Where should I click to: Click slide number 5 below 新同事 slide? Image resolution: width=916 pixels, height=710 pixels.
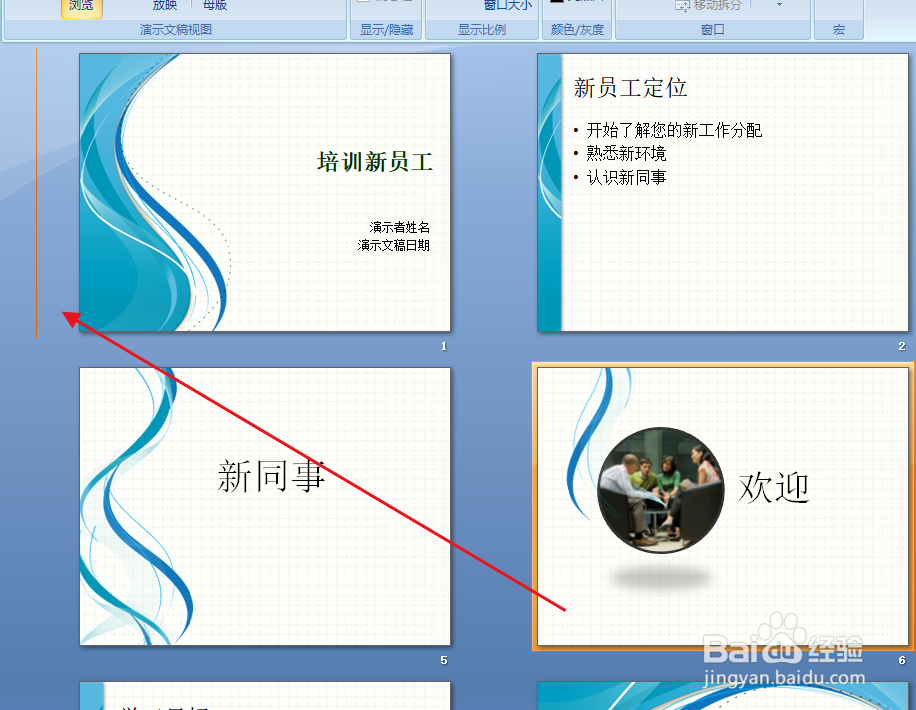click(444, 660)
